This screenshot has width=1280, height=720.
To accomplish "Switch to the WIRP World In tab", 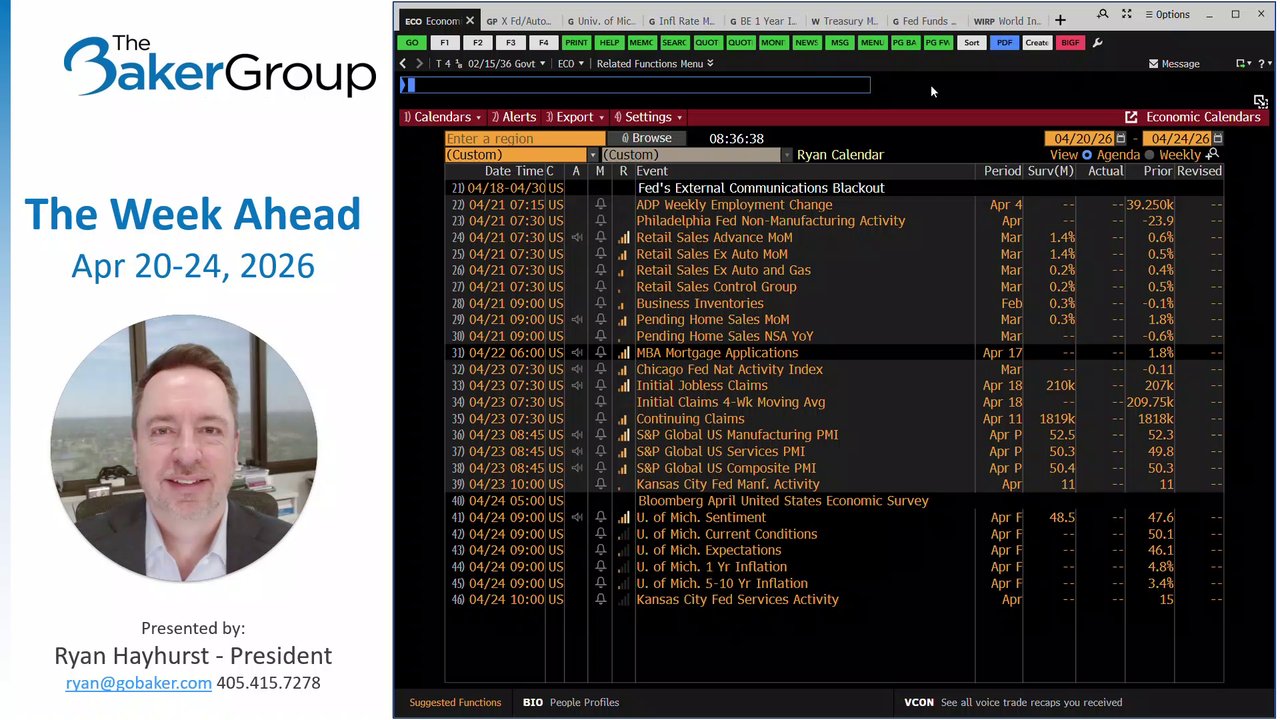I will click(x=1006, y=21).
